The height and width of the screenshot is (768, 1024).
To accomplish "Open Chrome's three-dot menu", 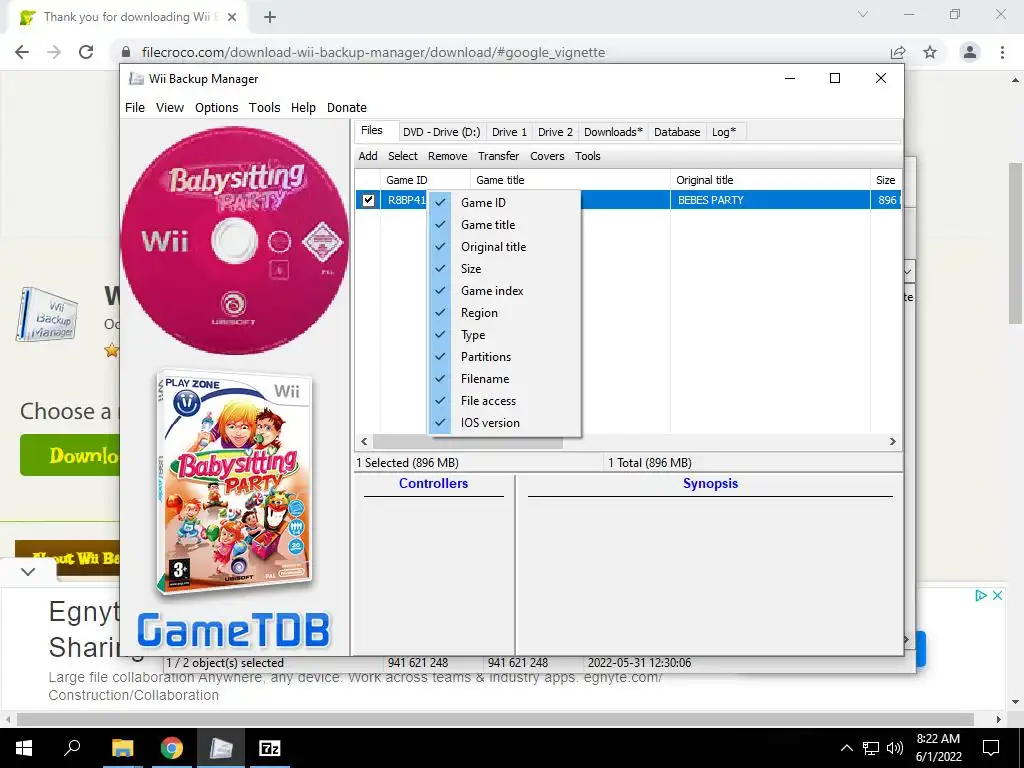I will pyautogui.click(x=1002, y=52).
